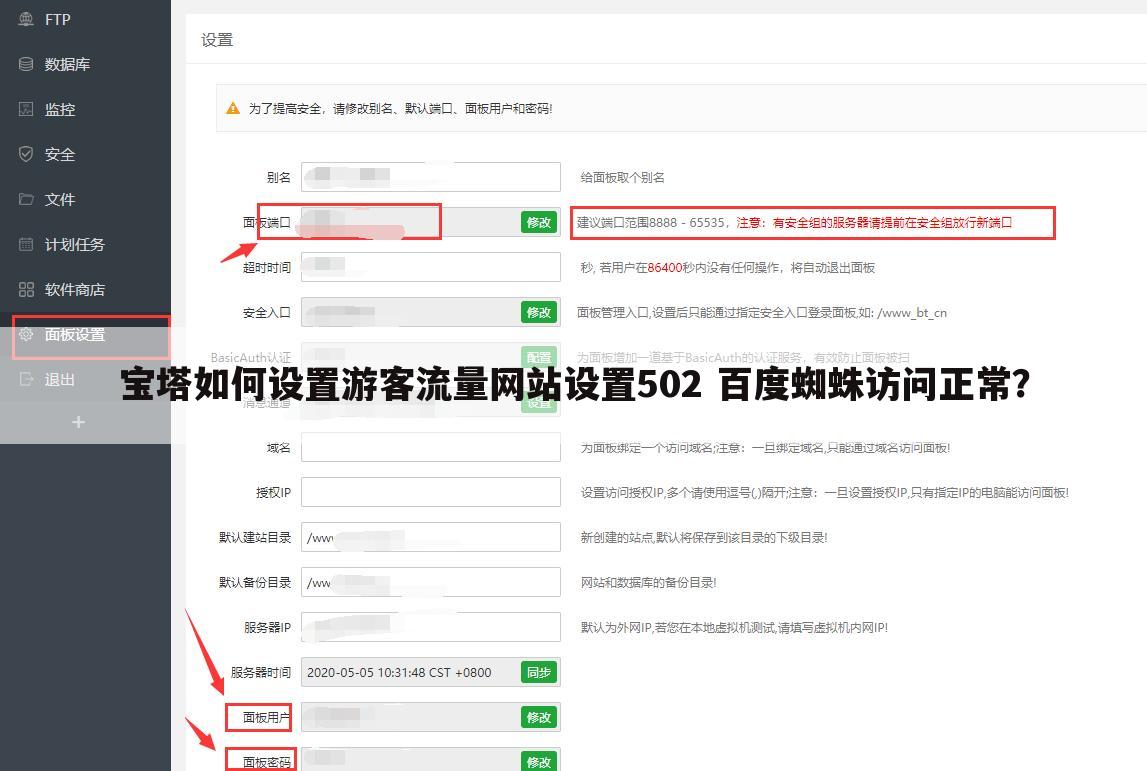Click the 为了提高安全 warning message

point(400,108)
